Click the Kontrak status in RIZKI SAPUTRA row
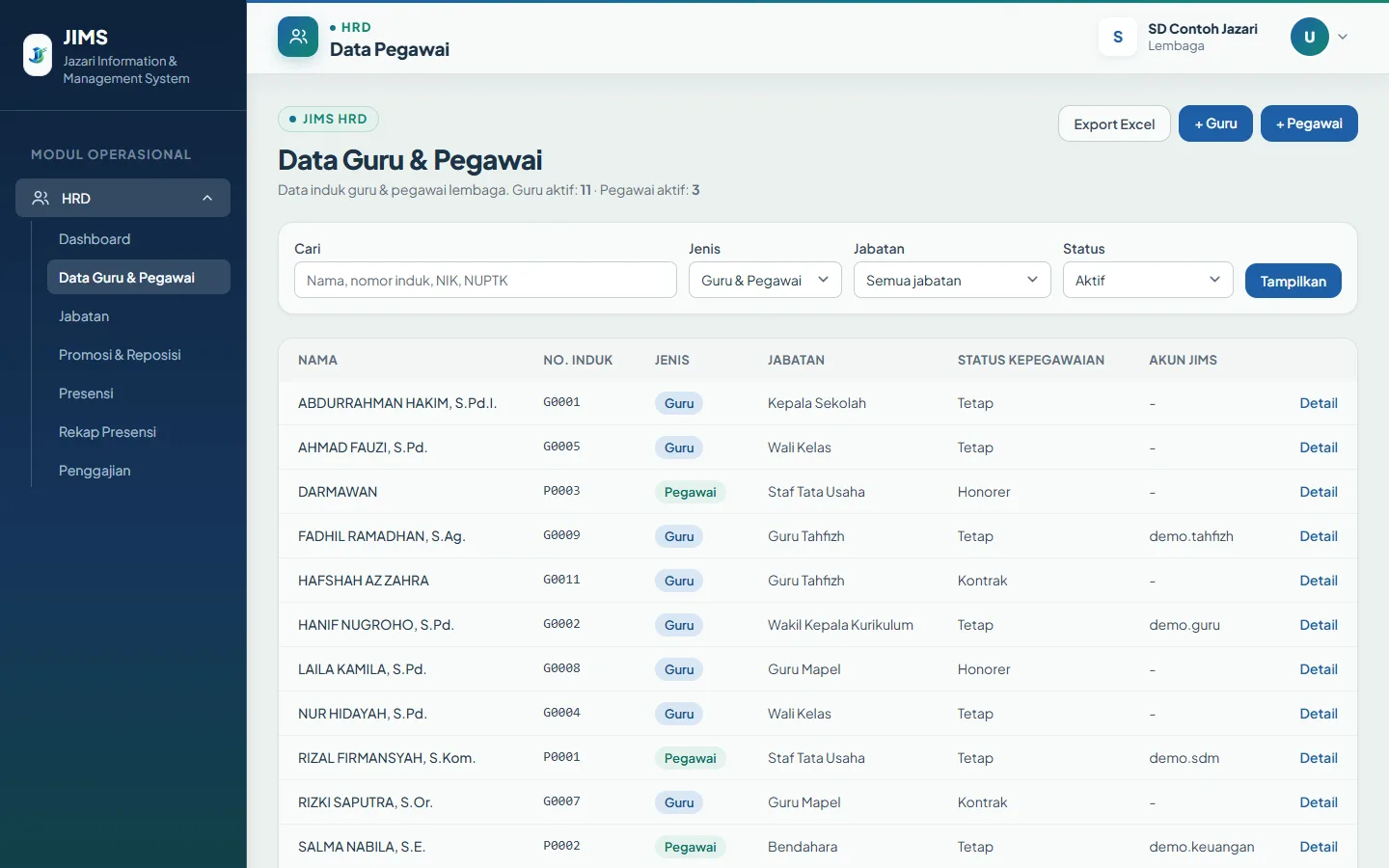1389x868 pixels. click(982, 802)
